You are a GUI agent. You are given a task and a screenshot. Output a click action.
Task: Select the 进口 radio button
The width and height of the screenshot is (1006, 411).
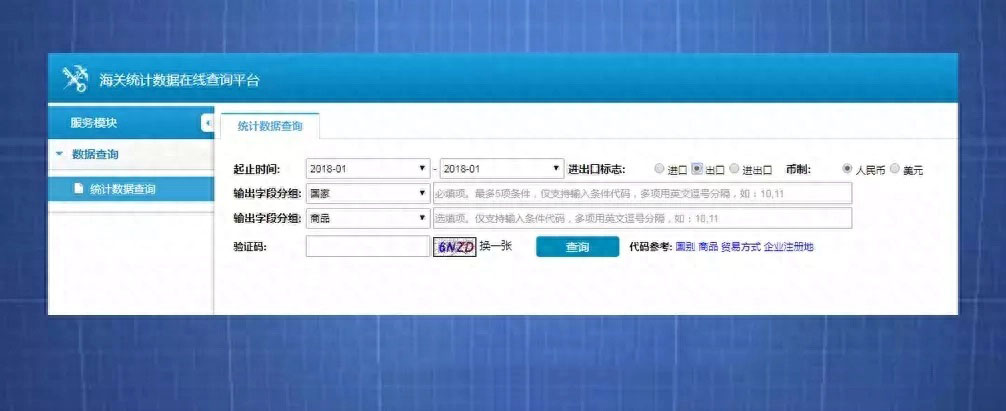(x=658, y=169)
